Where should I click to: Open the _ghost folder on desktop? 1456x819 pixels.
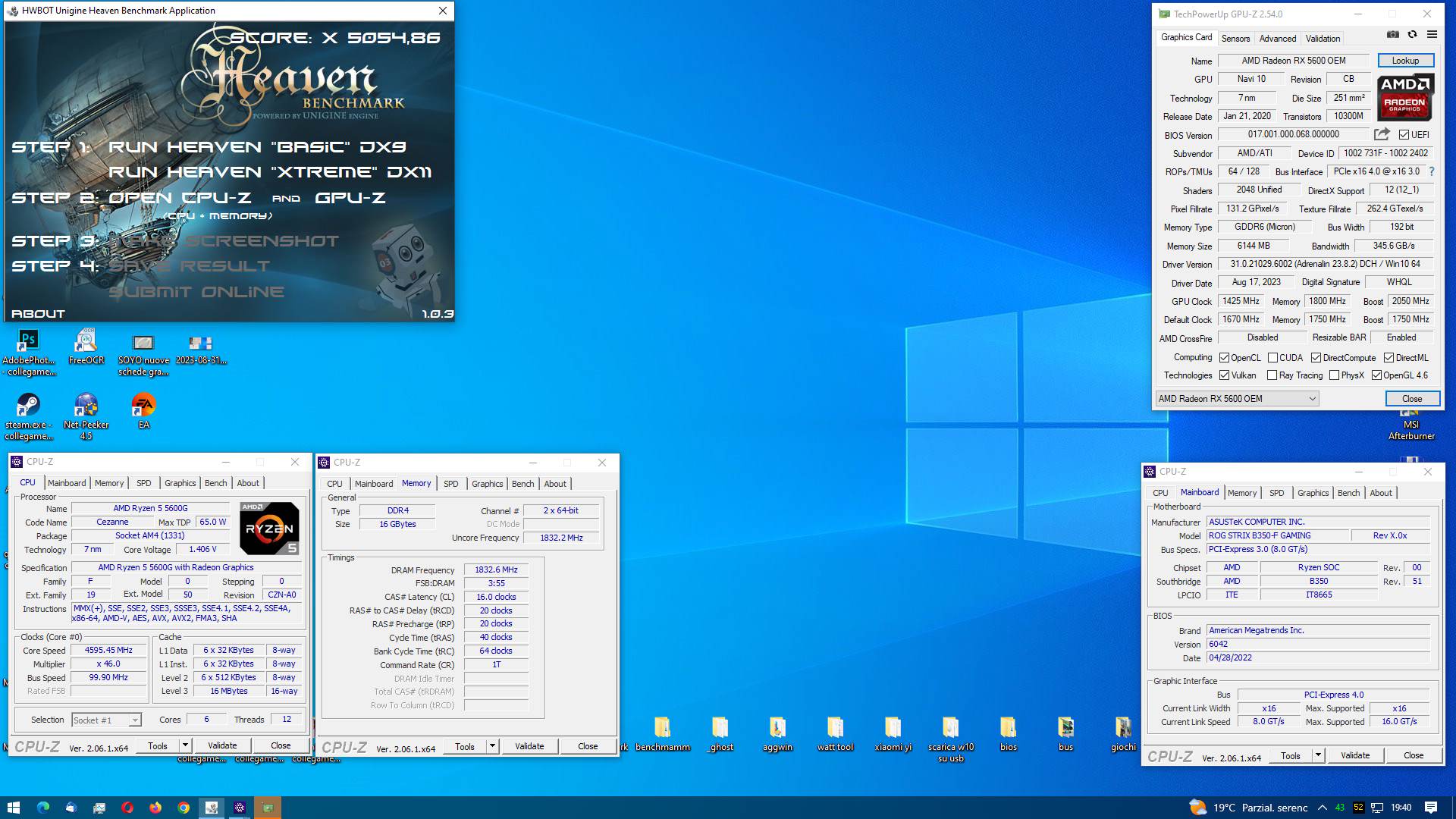coord(720,734)
